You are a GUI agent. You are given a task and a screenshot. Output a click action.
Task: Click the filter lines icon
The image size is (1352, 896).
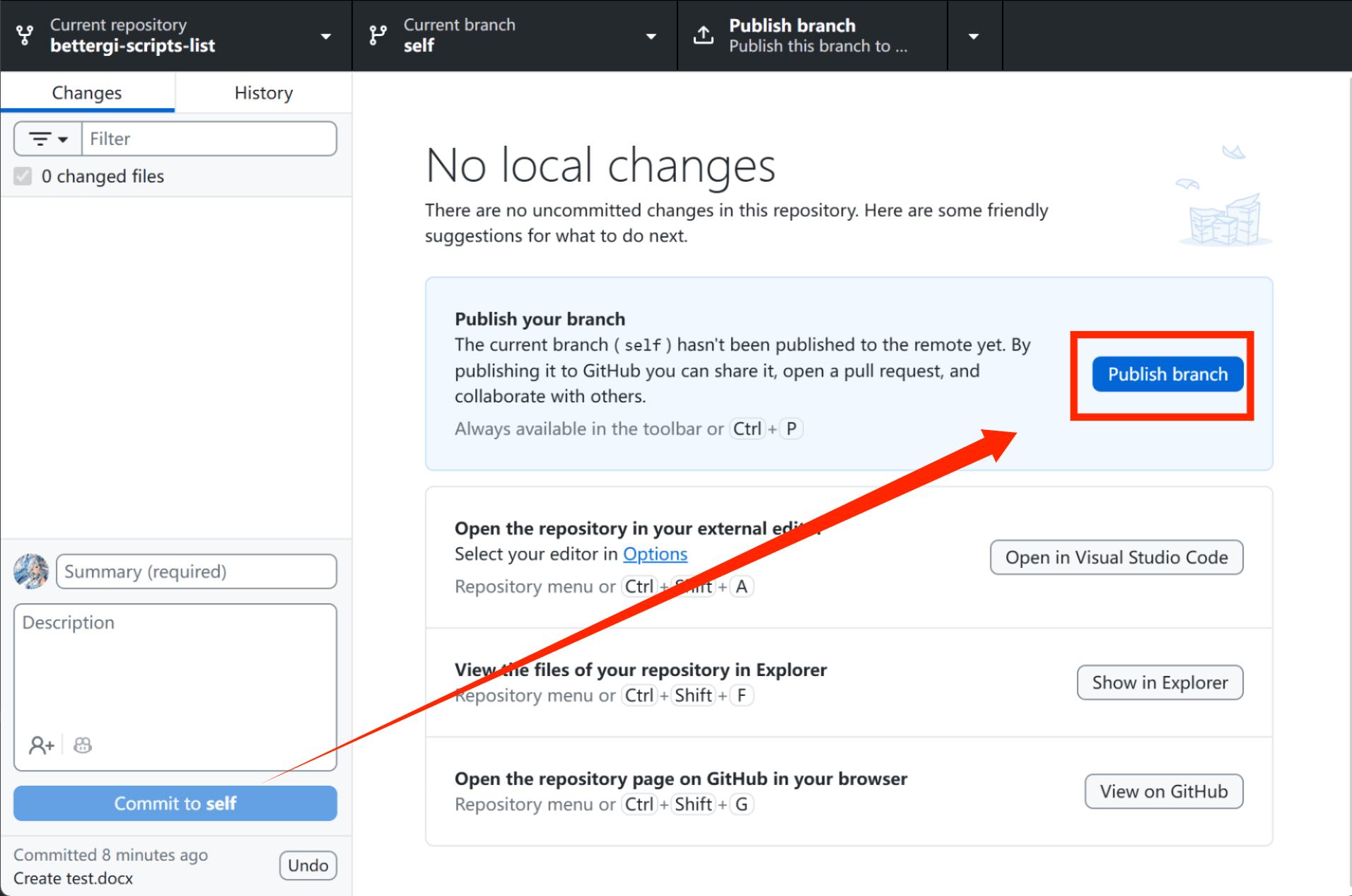(x=48, y=139)
